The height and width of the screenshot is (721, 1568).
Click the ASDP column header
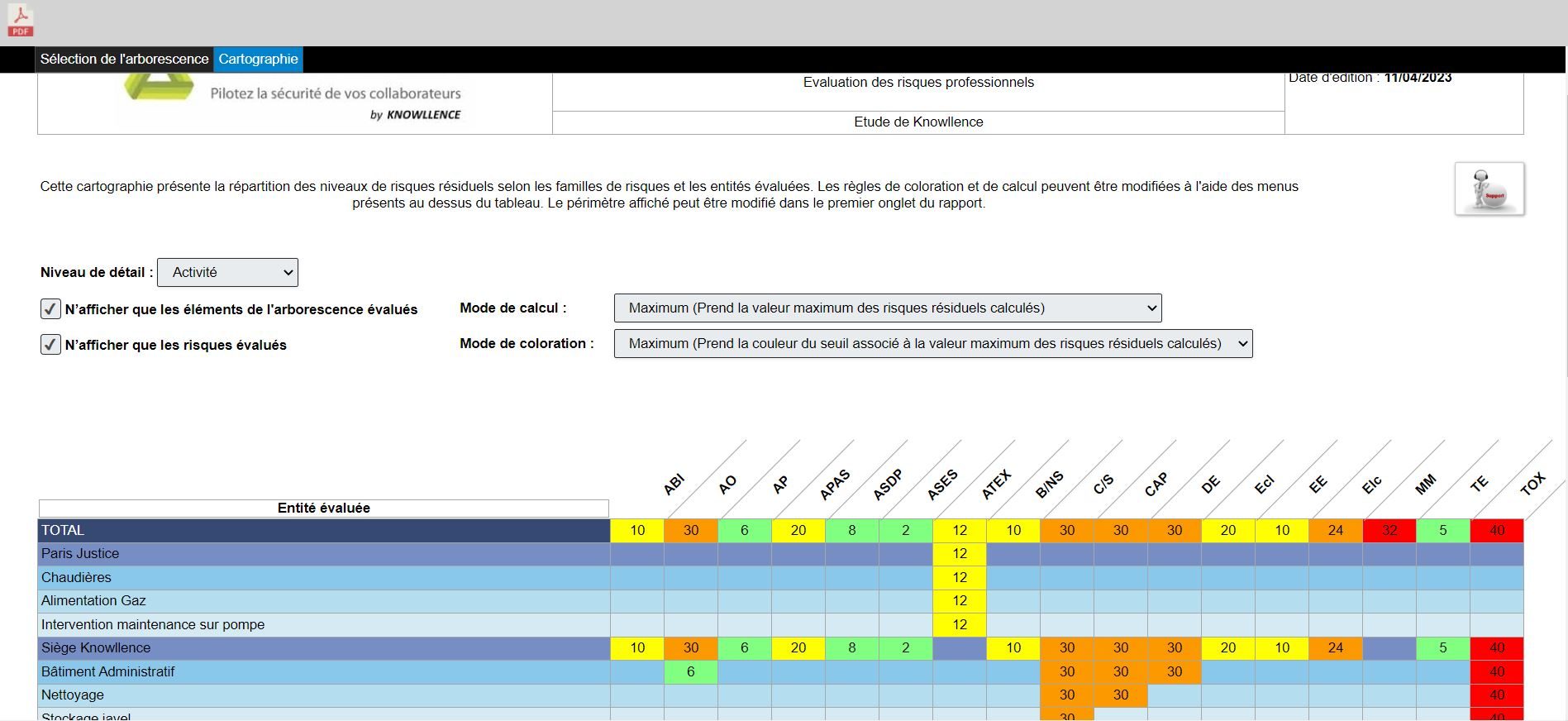pos(889,485)
